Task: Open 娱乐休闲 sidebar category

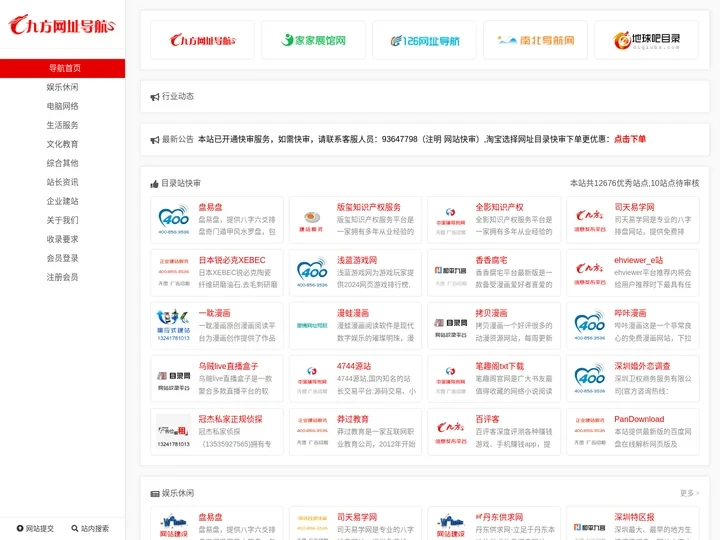Action: [62, 87]
